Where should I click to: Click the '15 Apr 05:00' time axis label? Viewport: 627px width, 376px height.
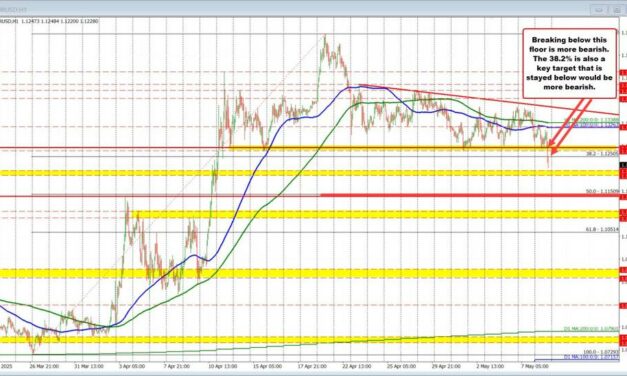tap(267, 366)
